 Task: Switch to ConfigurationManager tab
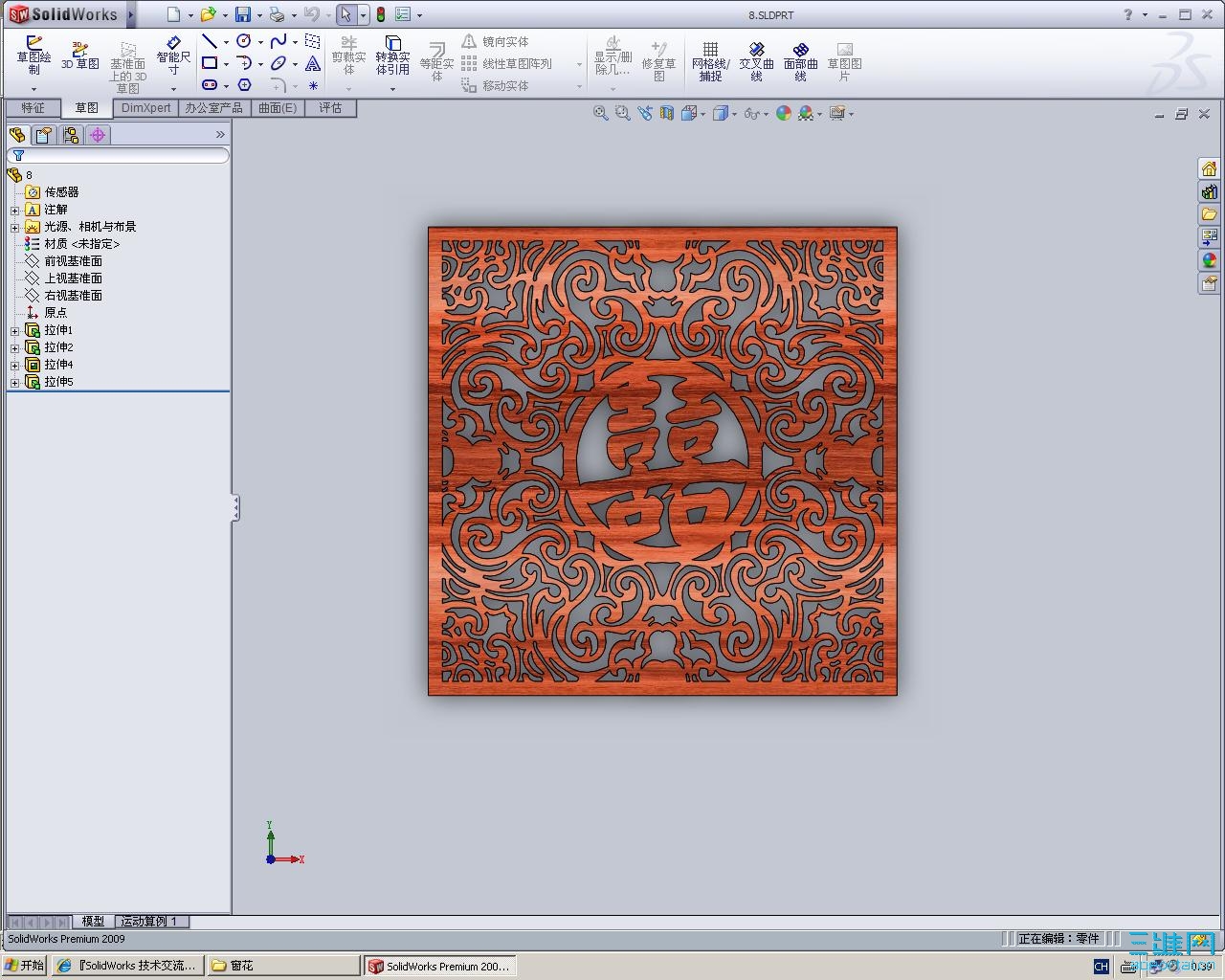coord(71,135)
